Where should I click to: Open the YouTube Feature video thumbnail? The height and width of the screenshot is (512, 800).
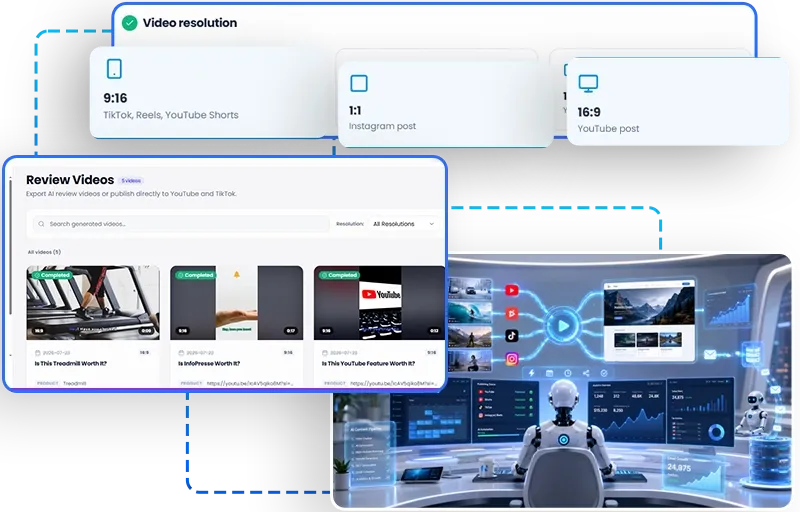pyautogui.click(x=380, y=302)
